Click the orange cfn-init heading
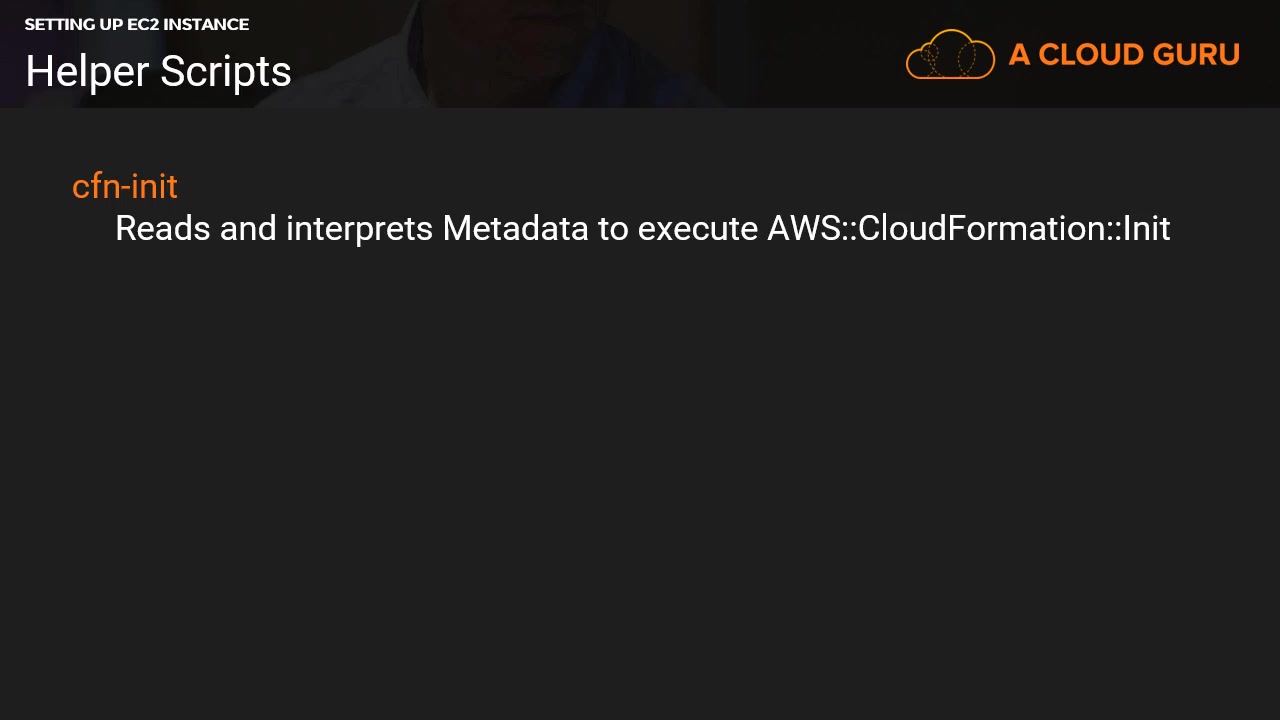 coord(125,187)
